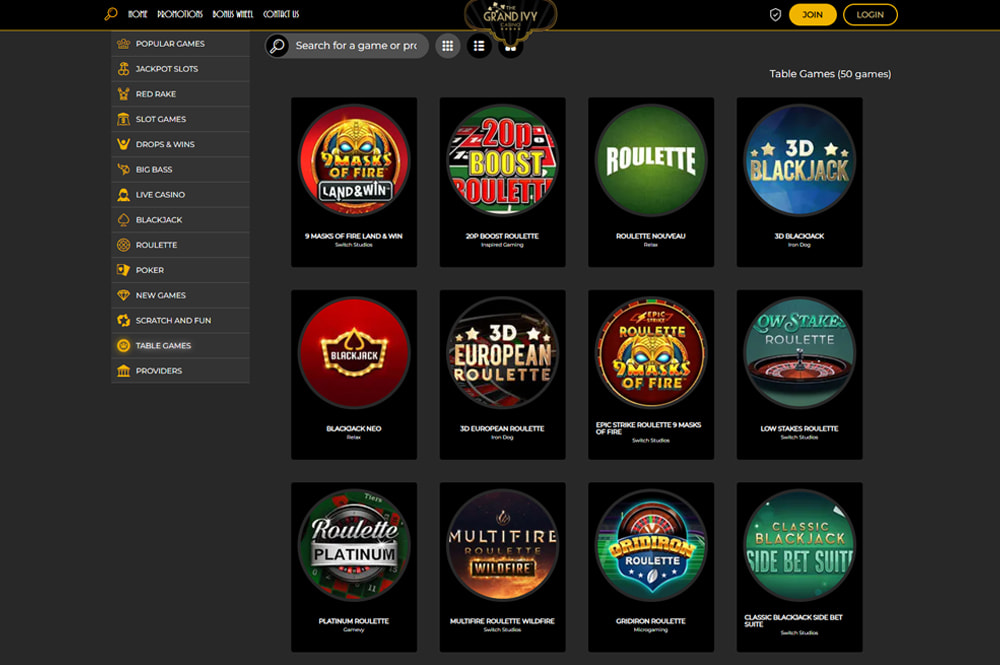Click the Big Bass fish icon
The image size is (1000, 665).
(124, 170)
